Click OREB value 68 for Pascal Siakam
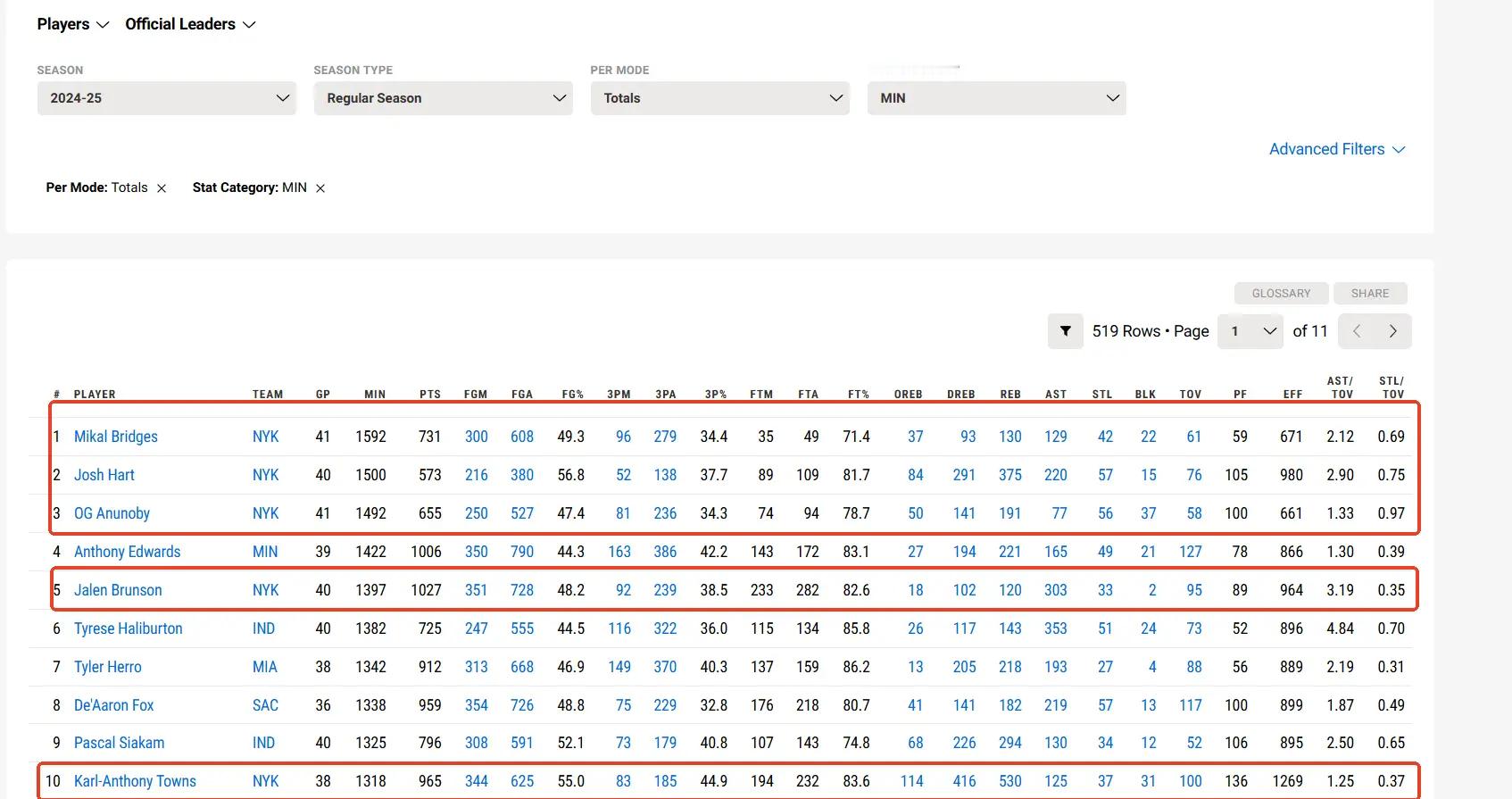The width and height of the screenshot is (1512, 799). (916, 743)
